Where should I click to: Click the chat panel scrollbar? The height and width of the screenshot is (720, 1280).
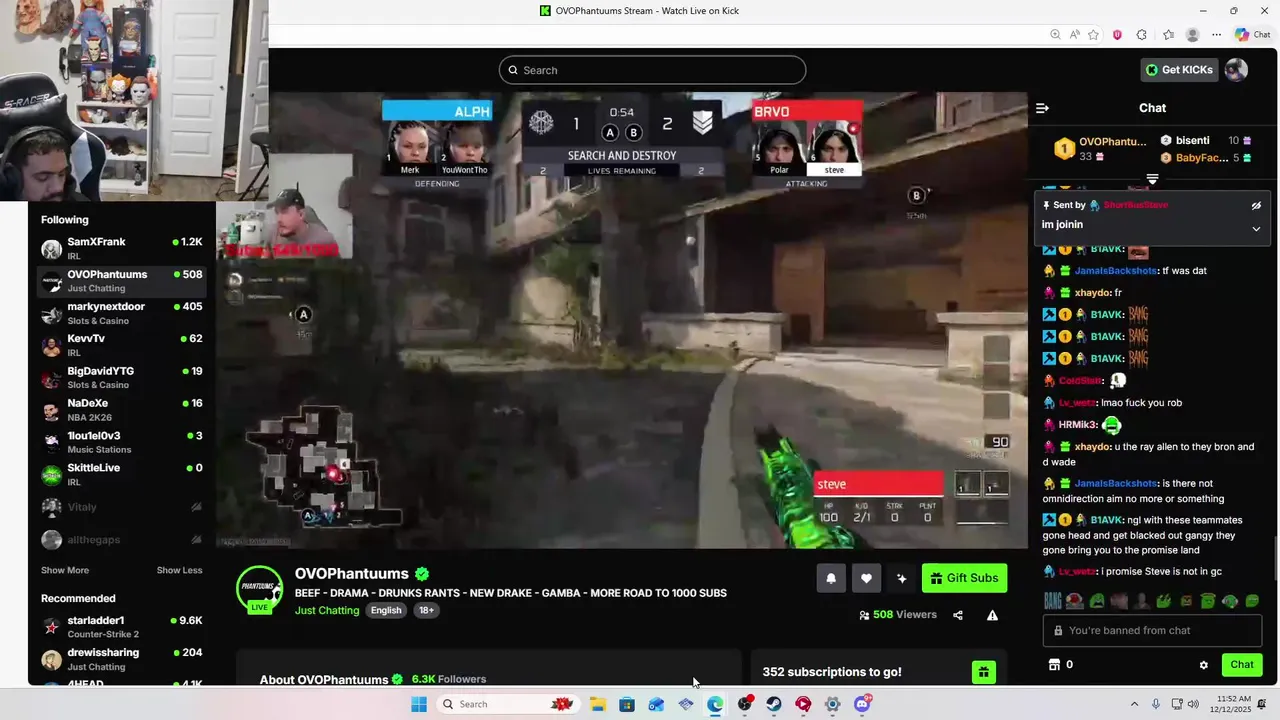pos(1275,560)
